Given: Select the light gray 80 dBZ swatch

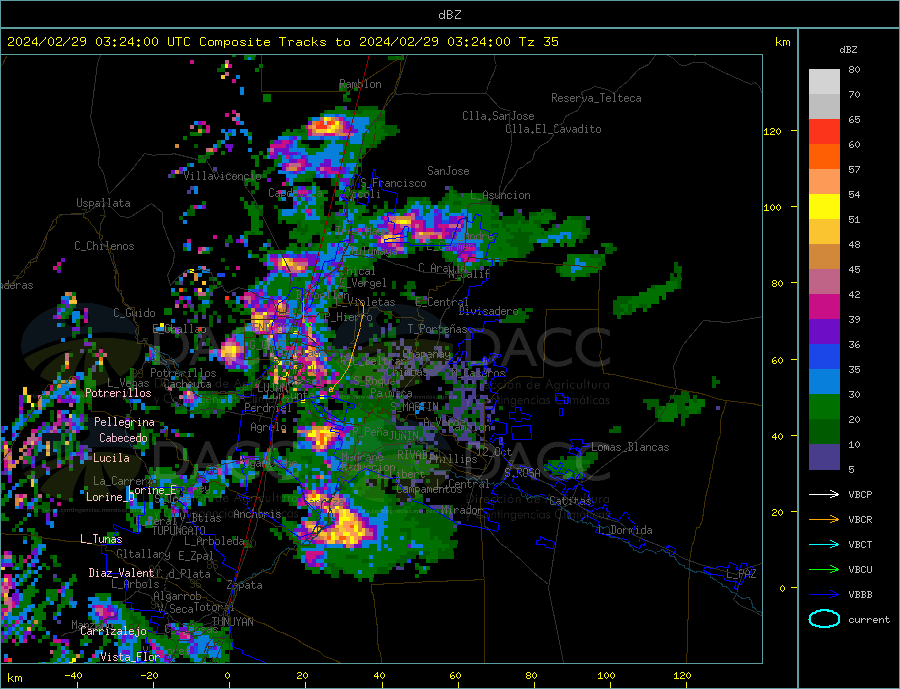Looking at the screenshot, I should 824,82.
